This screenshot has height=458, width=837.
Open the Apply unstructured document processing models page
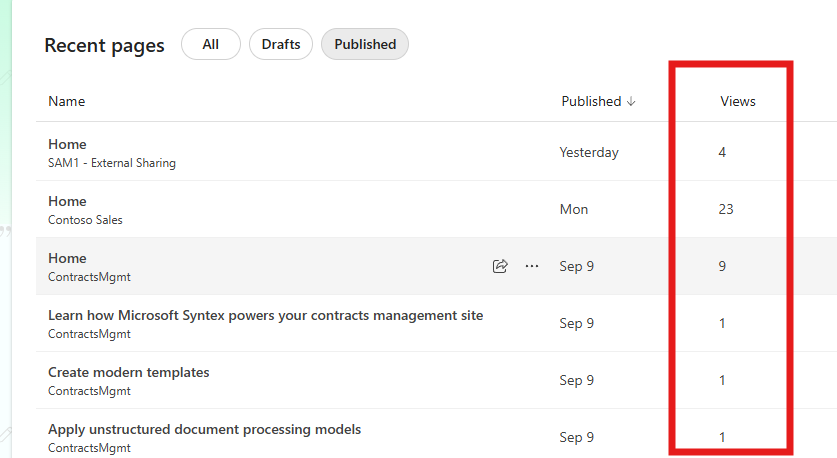point(204,429)
